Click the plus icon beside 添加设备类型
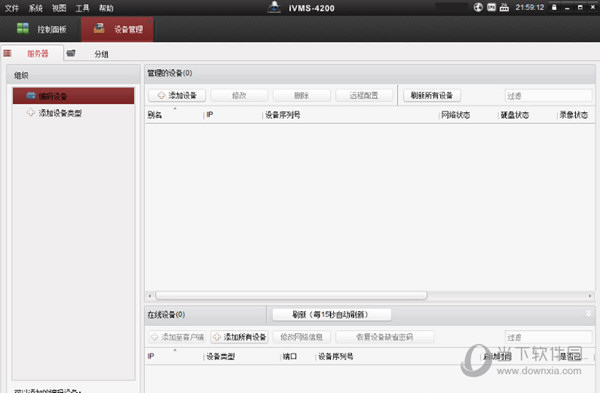 [31, 113]
